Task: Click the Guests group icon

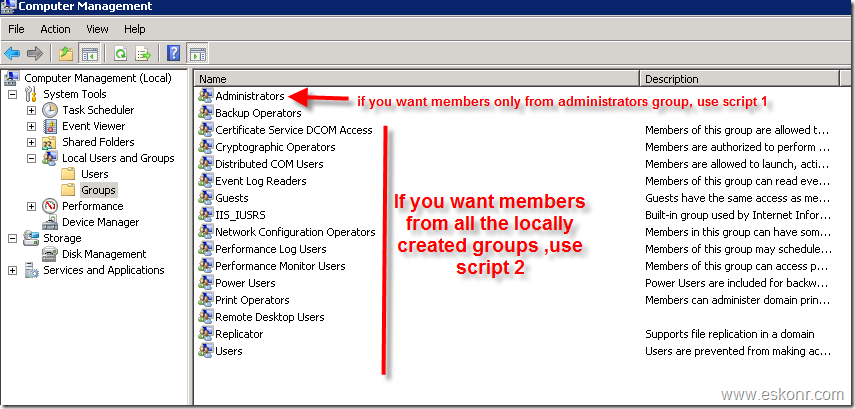Action: point(206,198)
